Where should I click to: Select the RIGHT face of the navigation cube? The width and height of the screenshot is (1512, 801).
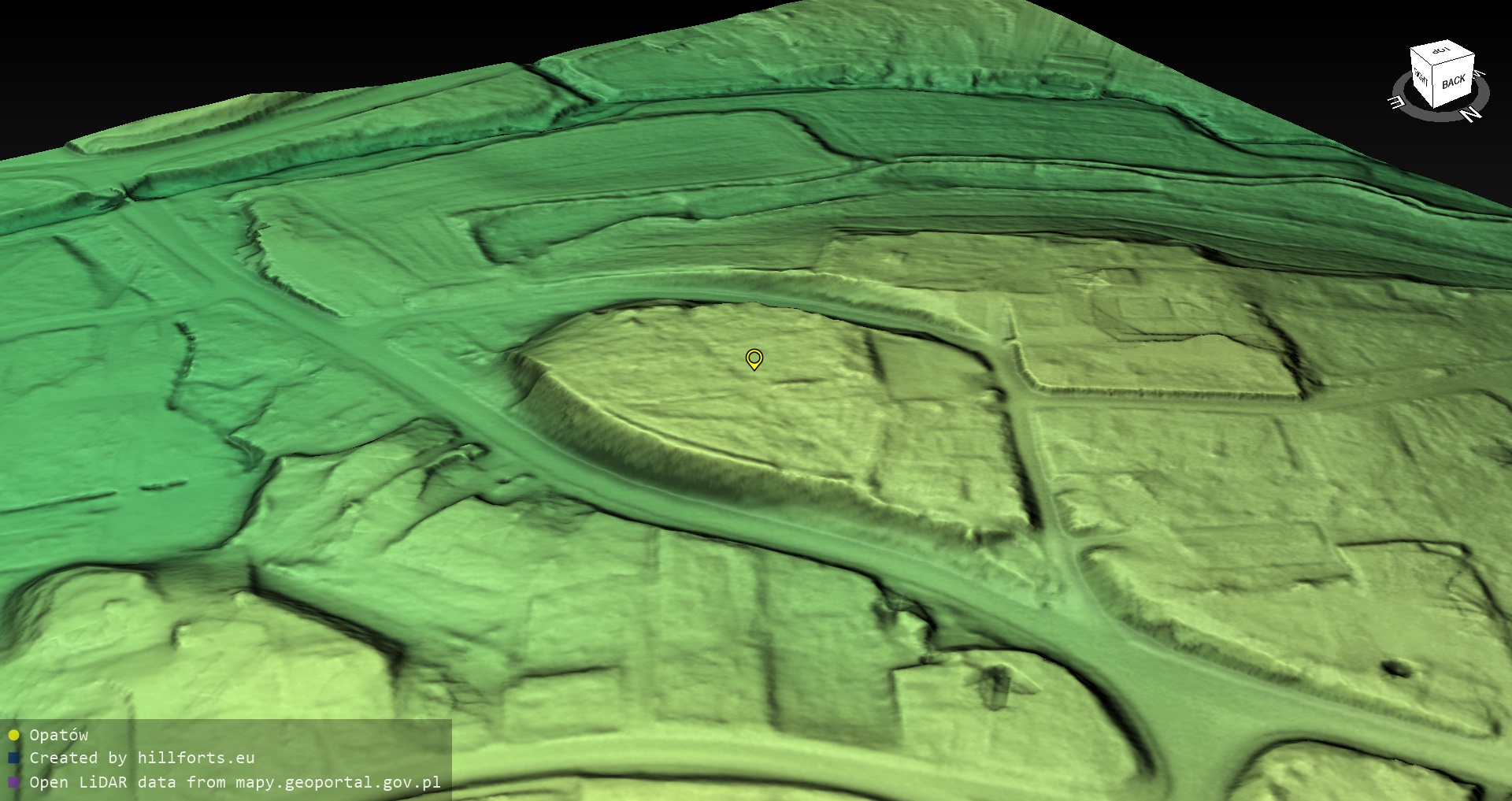coord(1421,77)
